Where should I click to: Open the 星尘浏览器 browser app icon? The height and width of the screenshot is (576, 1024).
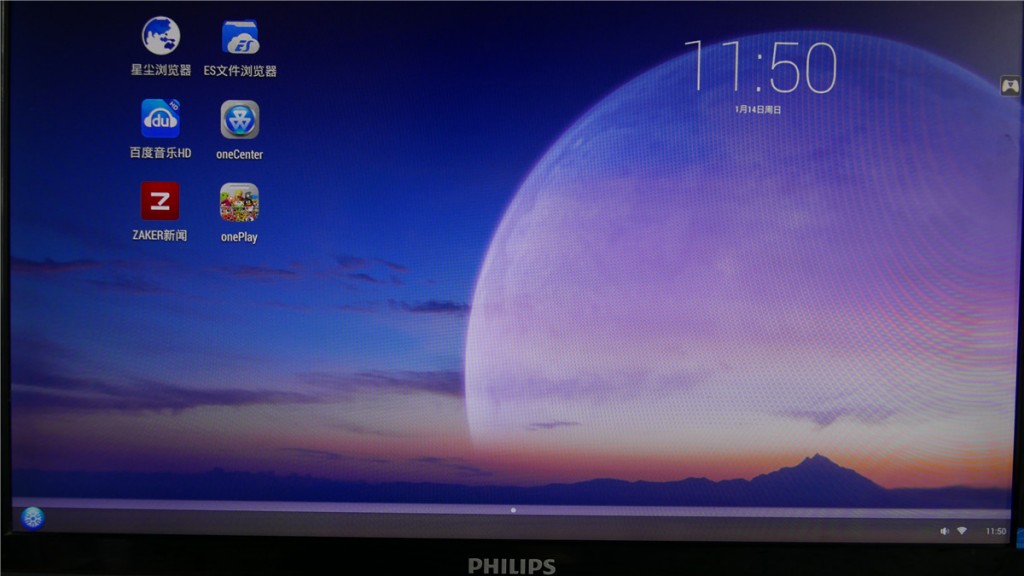[x=160, y=36]
